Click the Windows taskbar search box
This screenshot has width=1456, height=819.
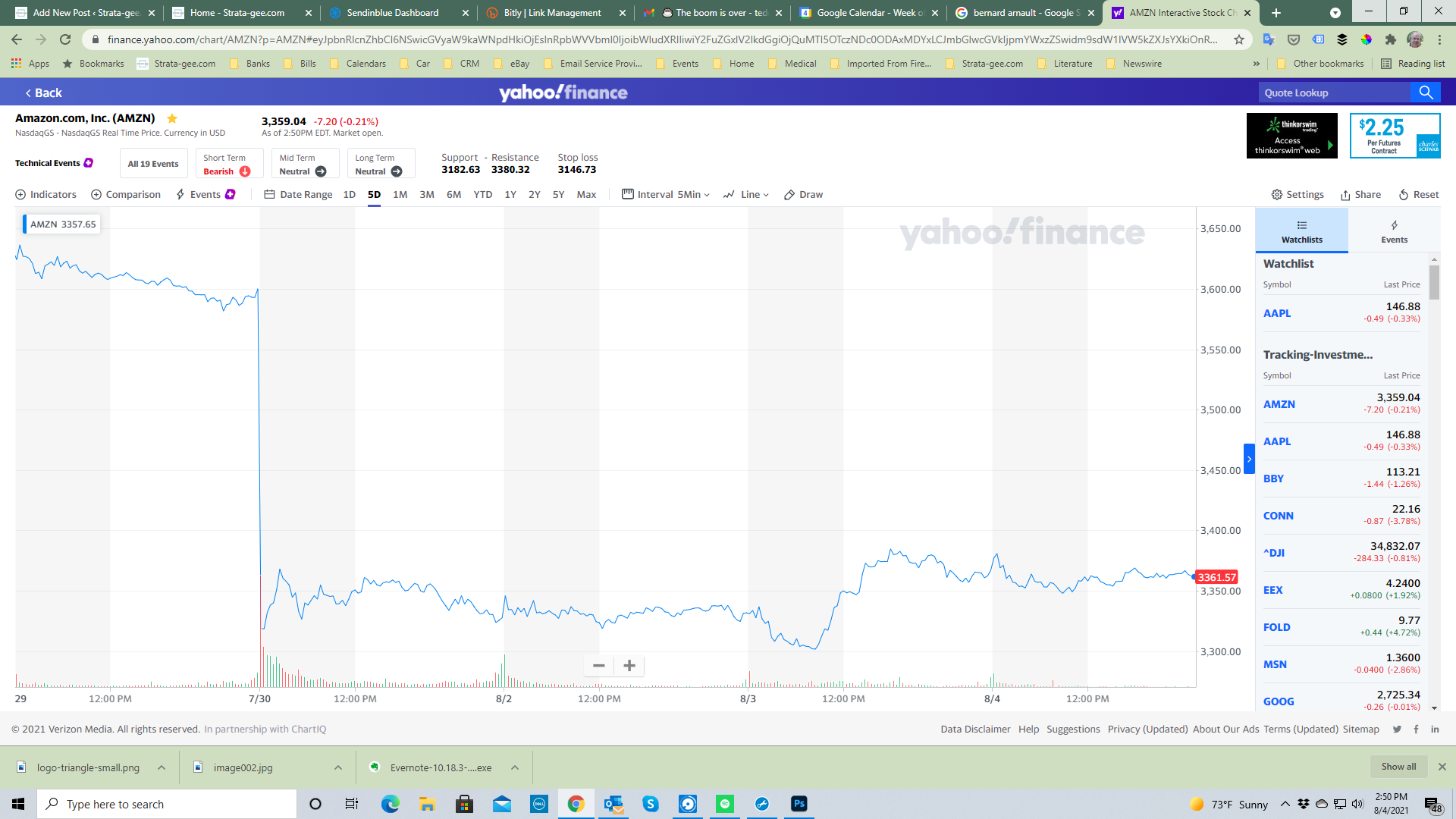pyautogui.click(x=167, y=804)
